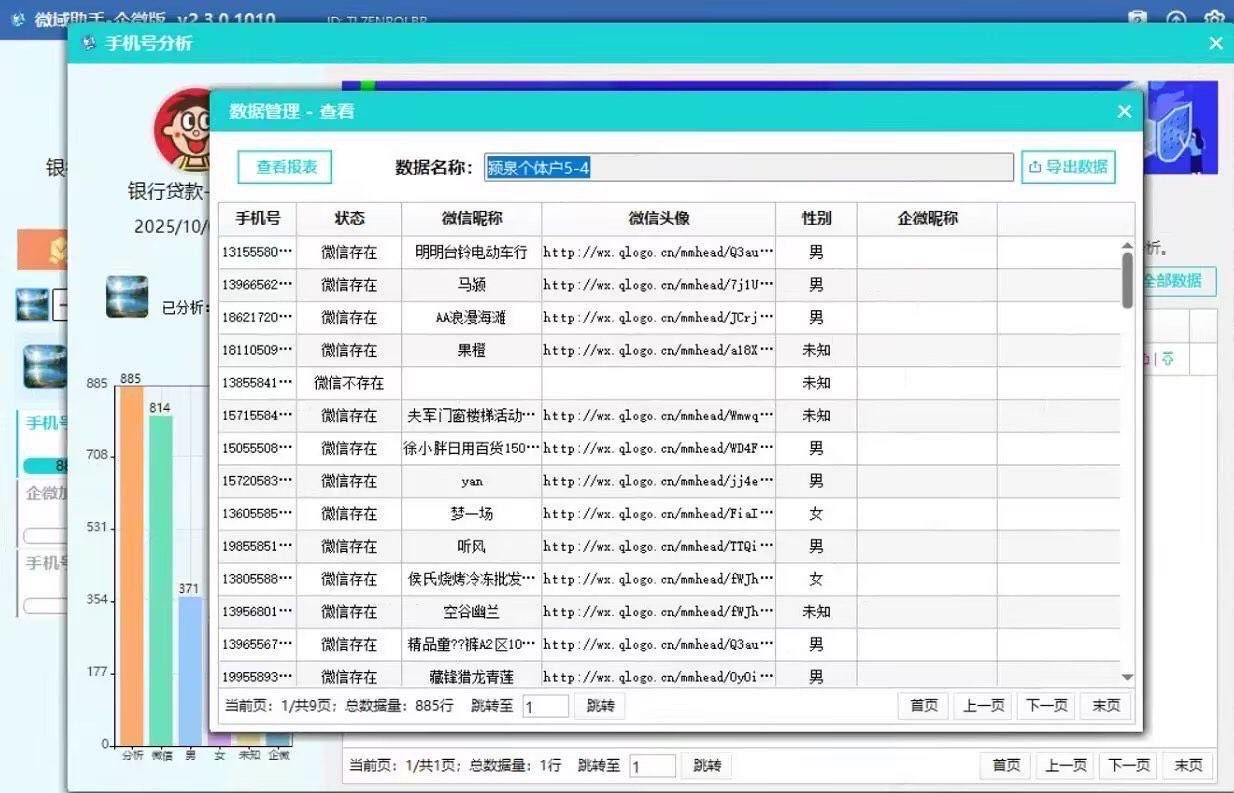Image resolution: width=1234 pixels, height=793 pixels.
Task: Go to 下一页 in 数据管理 dialog
Action: tap(1046, 706)
